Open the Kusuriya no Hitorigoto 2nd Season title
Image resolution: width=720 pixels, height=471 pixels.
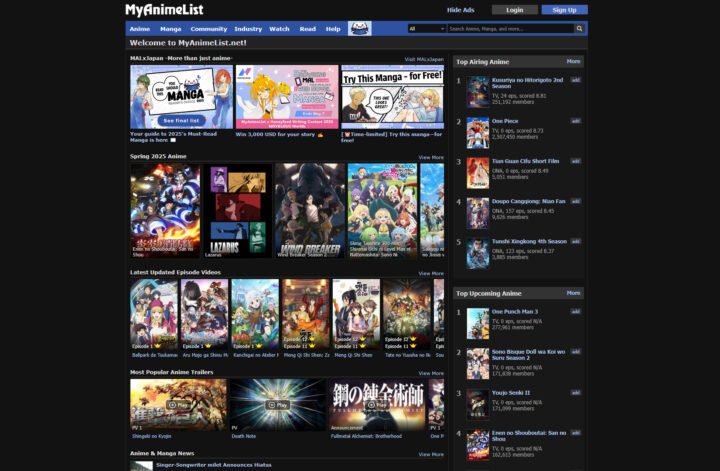527,83
